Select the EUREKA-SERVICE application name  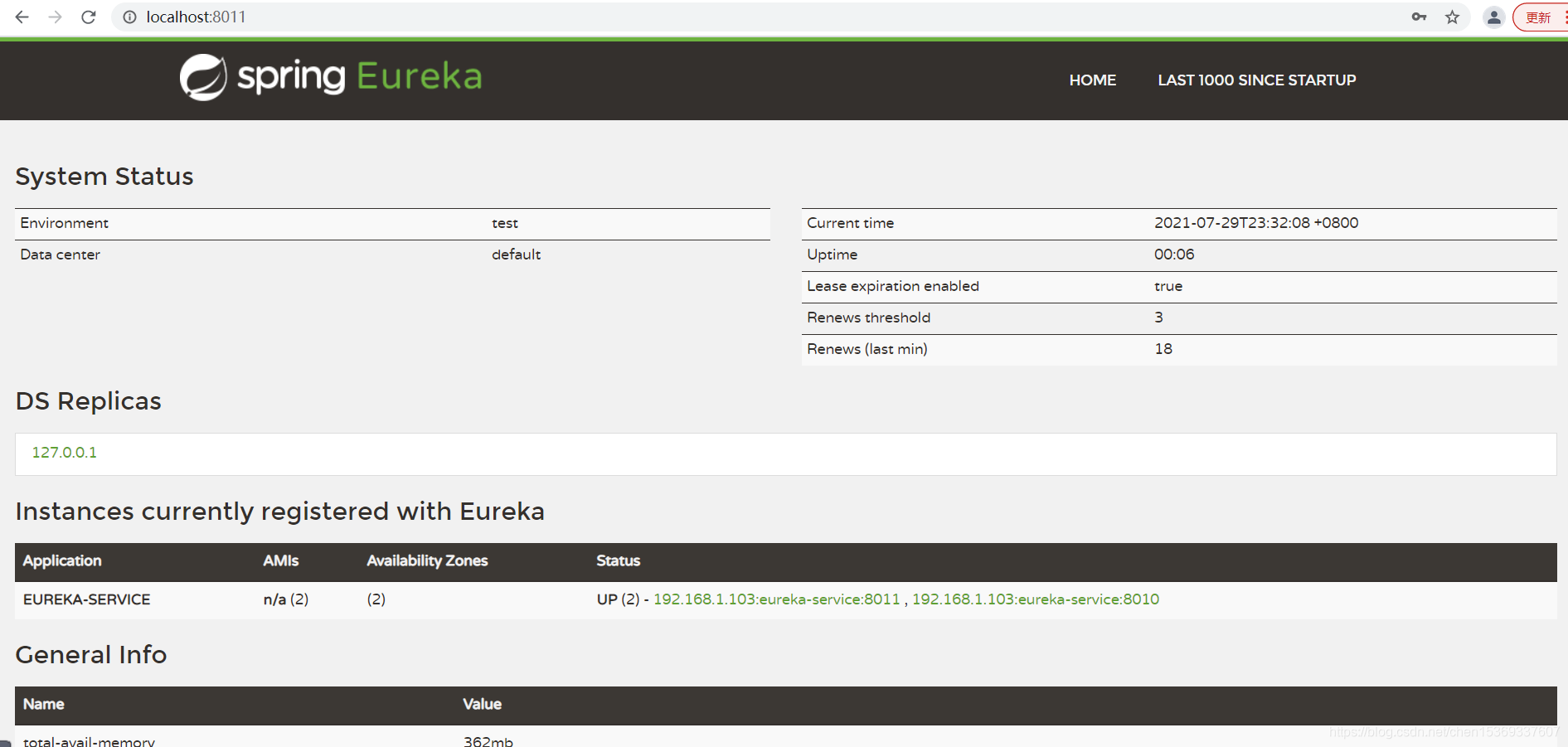(x=87, y=599)
